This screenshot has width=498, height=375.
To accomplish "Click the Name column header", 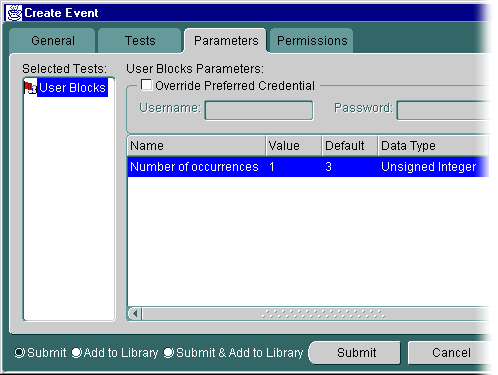I will point(197,146).
